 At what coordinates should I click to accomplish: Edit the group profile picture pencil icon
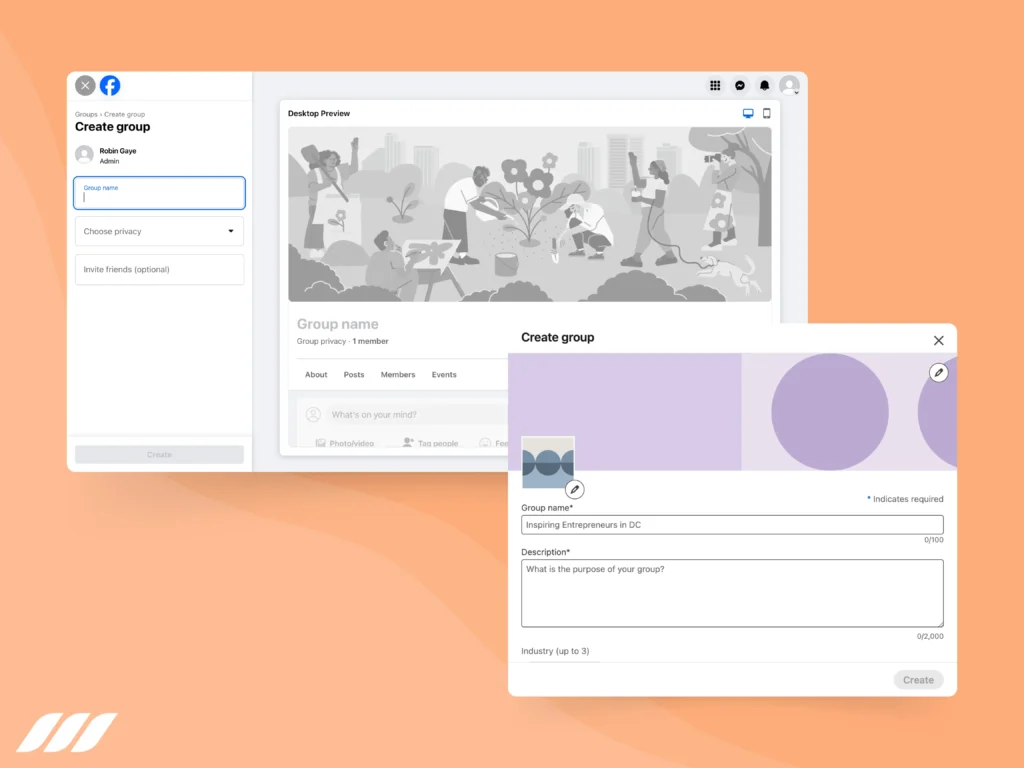point(575,489)
